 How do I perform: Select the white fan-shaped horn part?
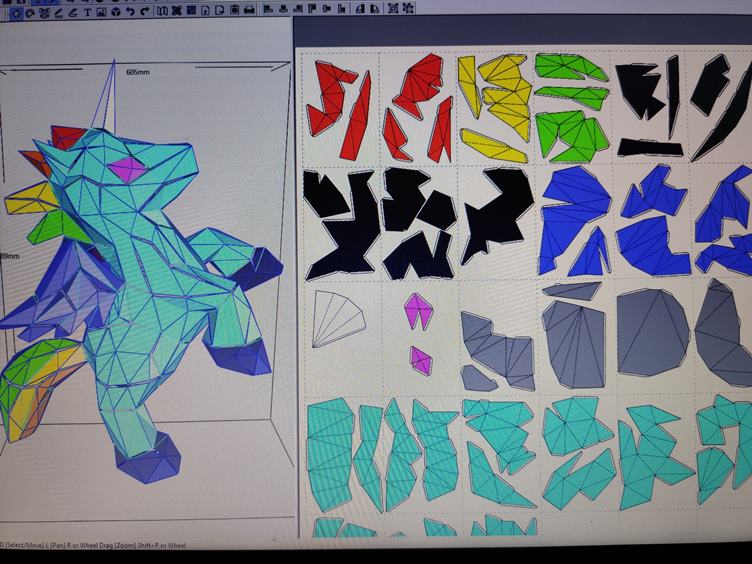point(339,318)
